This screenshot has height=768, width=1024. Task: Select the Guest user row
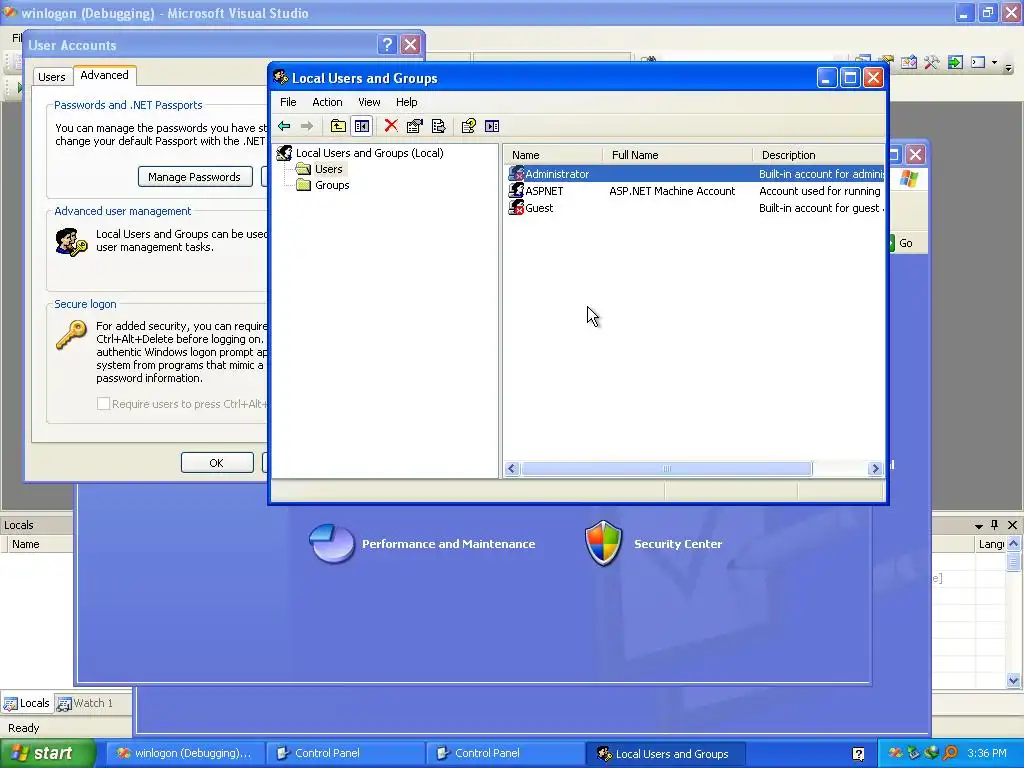click(694, 208)
